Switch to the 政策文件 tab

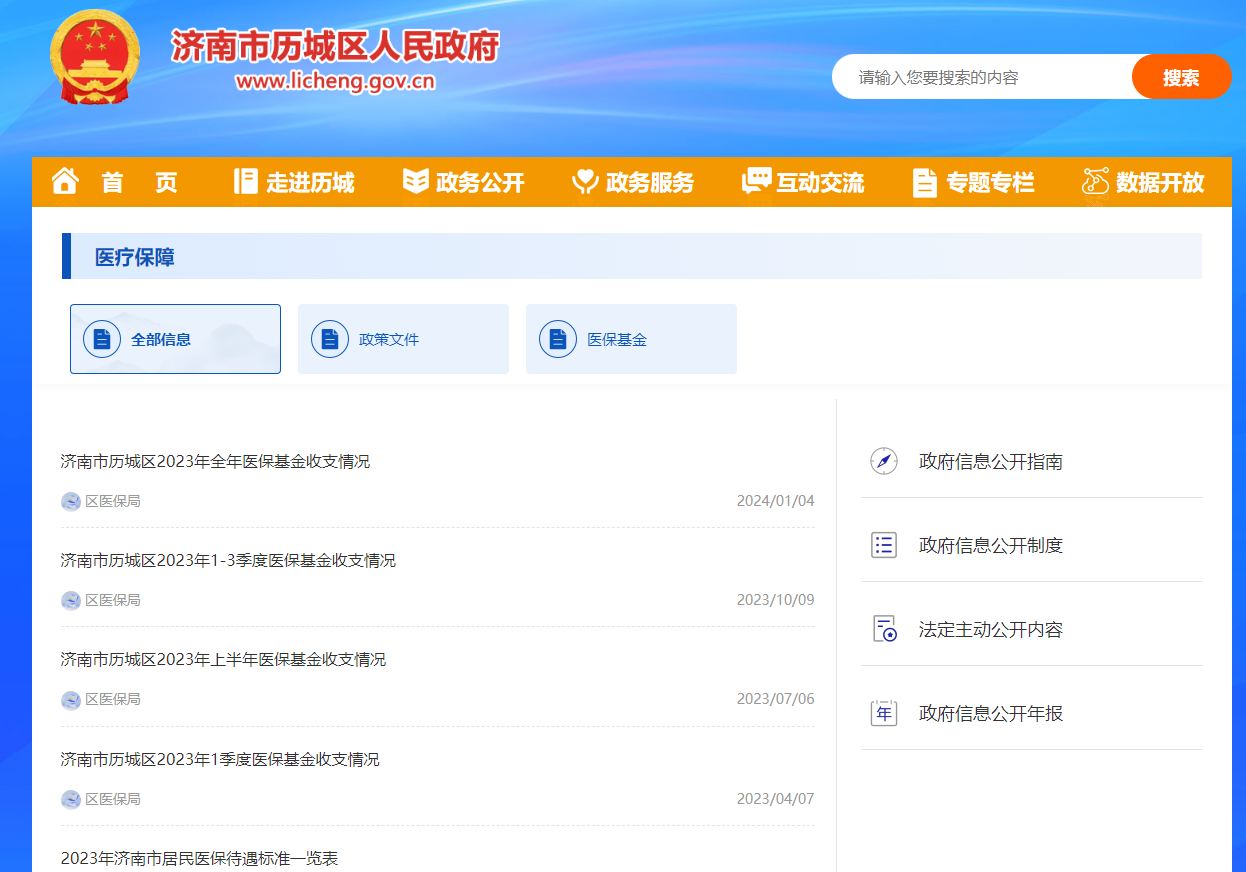[x=403, y=339]
